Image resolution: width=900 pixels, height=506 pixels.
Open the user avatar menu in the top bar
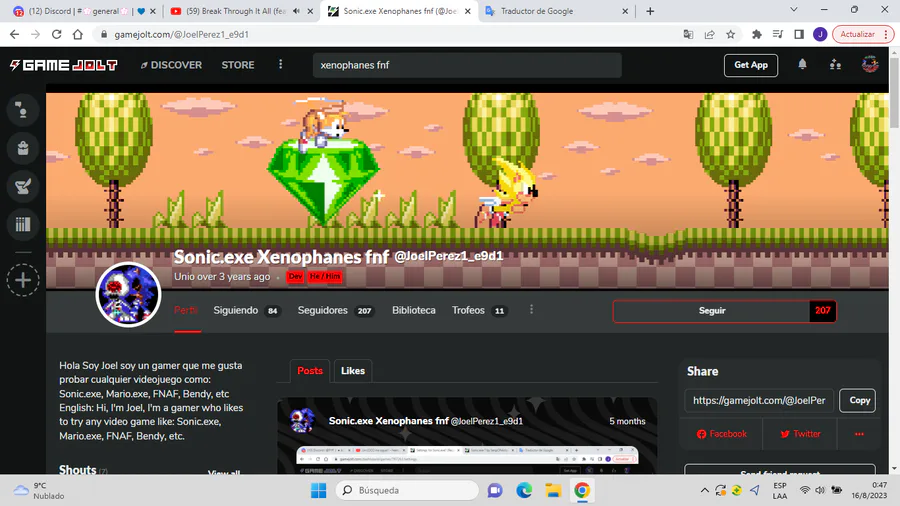tap(870, 65)
